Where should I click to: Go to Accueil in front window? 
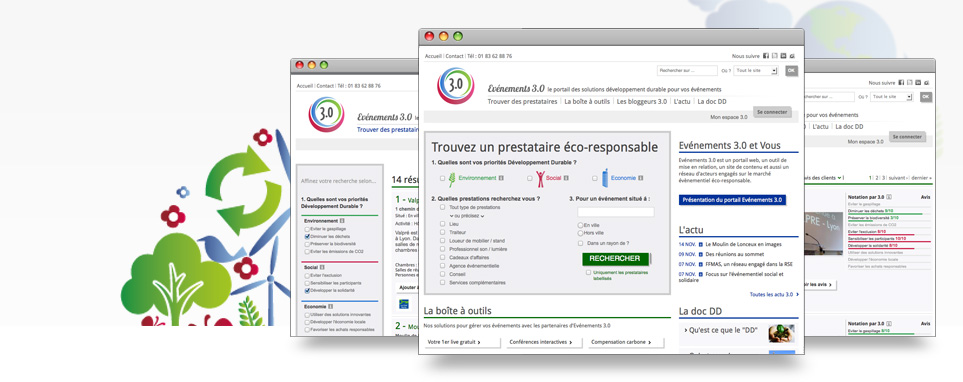pos(433,56)
